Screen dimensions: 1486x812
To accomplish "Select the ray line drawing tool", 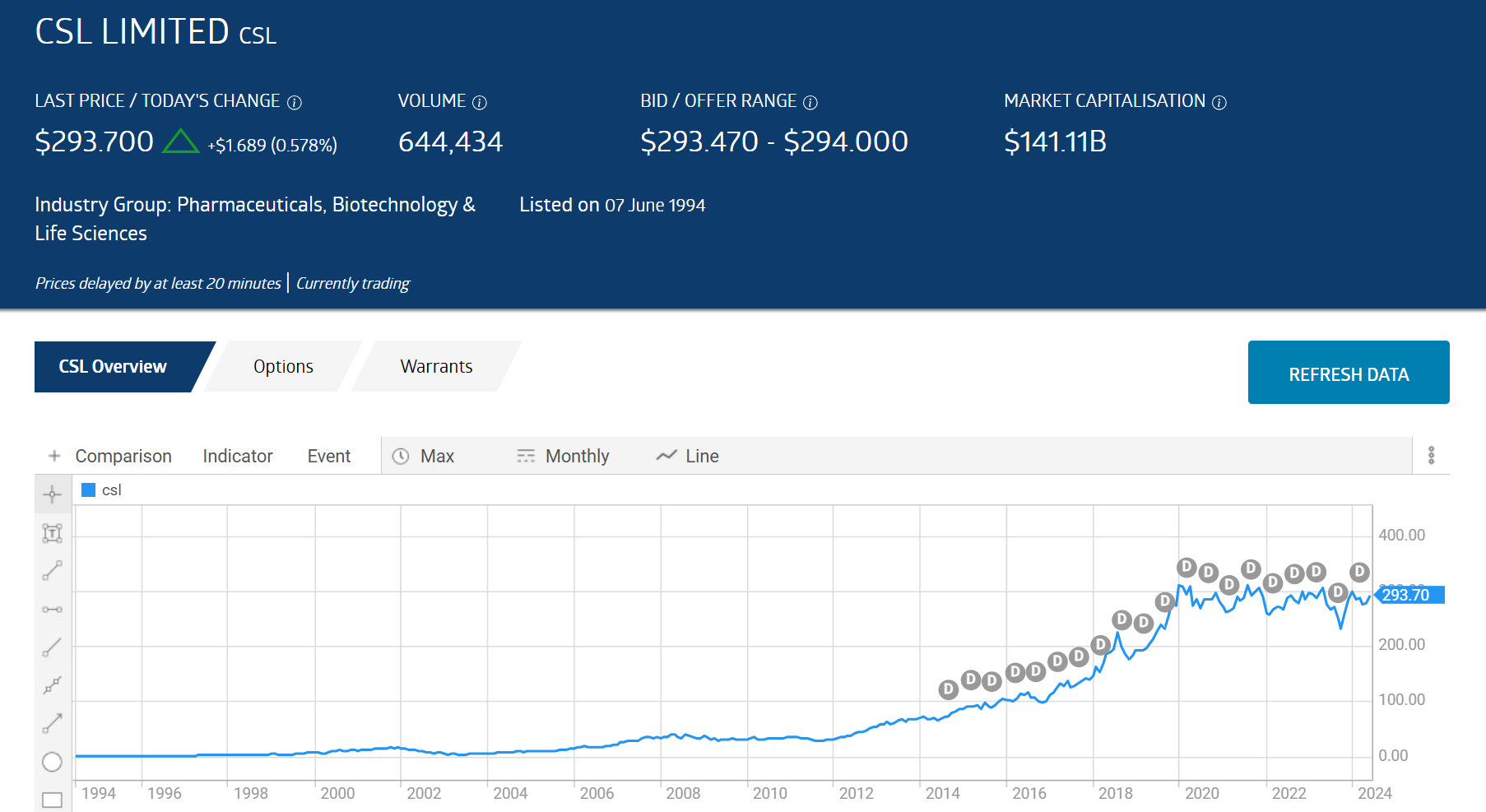I will click(52, 647).
